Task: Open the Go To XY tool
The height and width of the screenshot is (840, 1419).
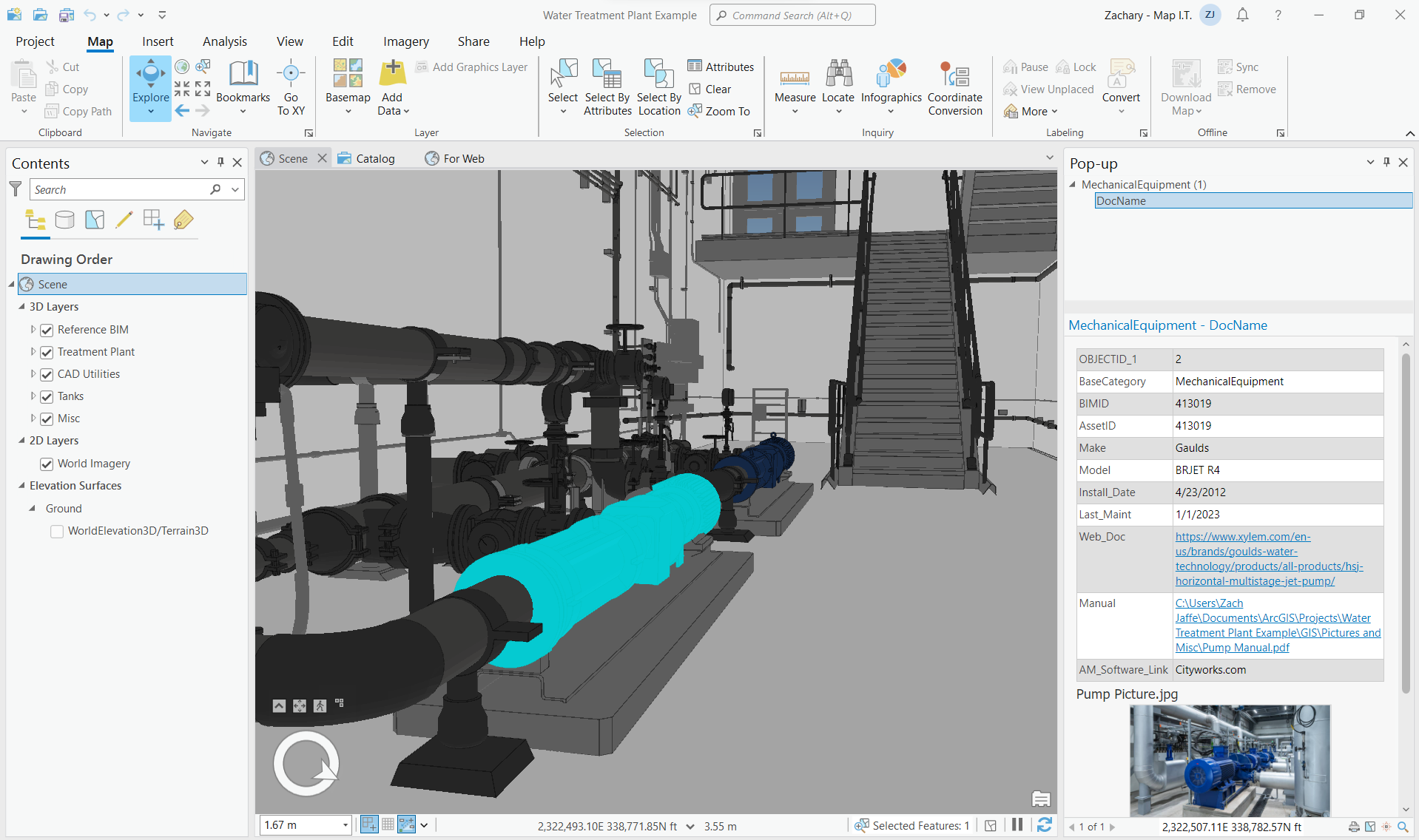Action: coord(291,87)
